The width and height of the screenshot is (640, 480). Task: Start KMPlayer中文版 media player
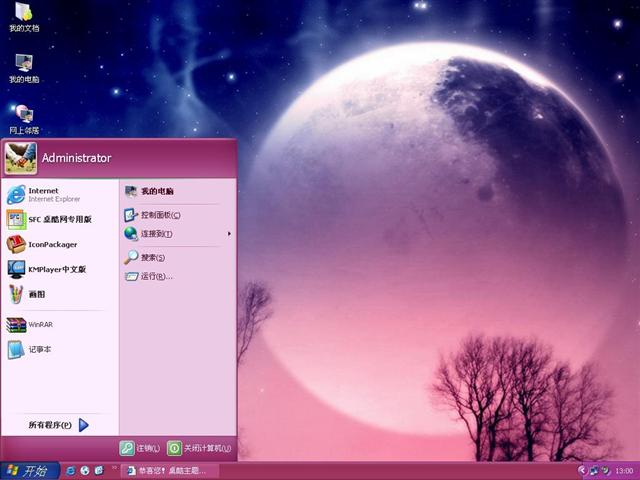(x=56, y=269)
